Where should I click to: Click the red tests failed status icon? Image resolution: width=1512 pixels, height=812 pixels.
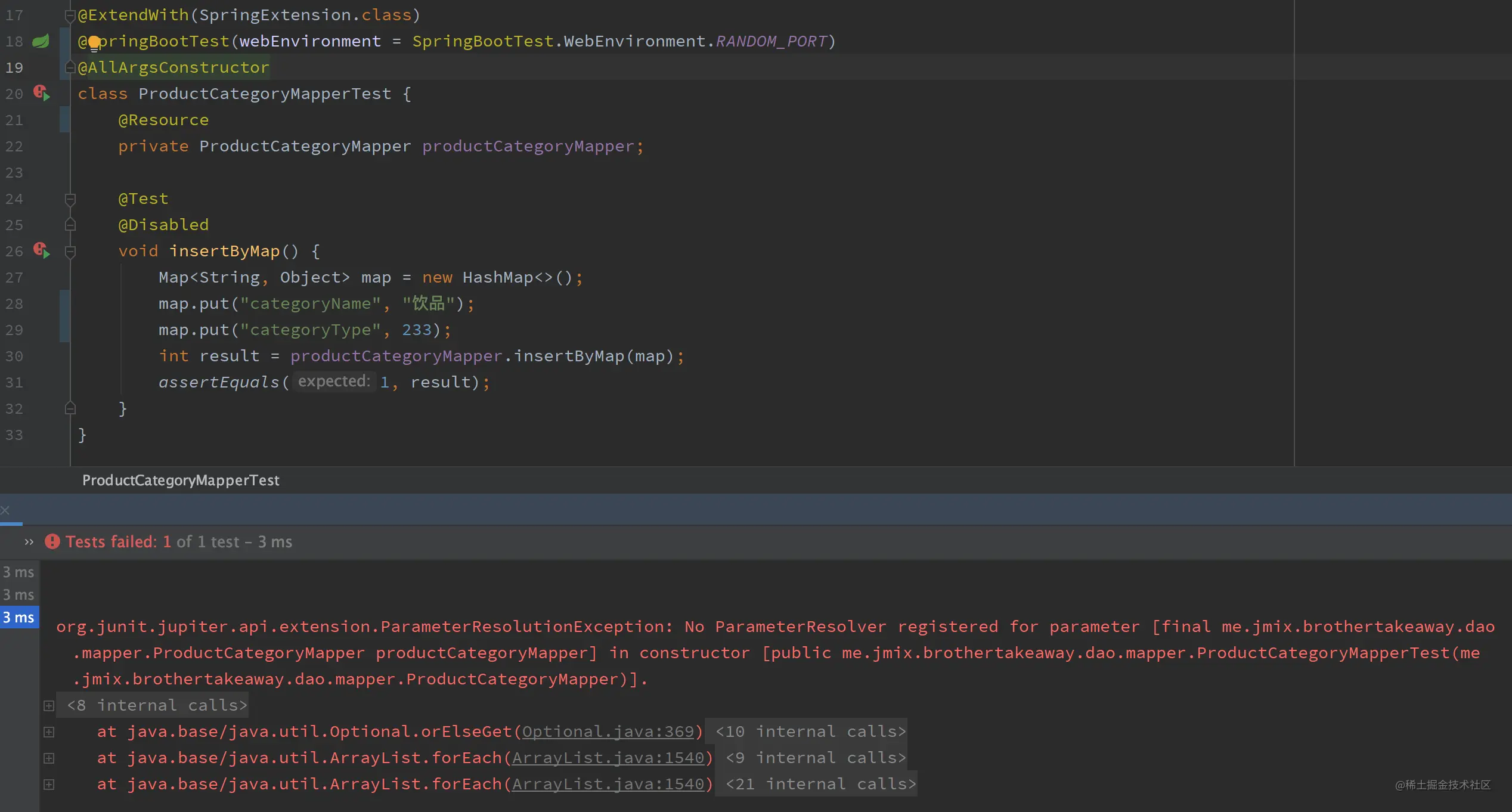pos(52,541)
